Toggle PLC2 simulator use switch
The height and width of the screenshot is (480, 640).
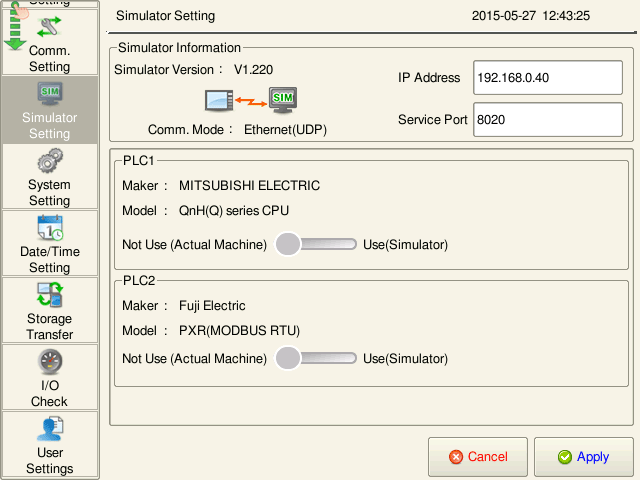pos(316,358)
